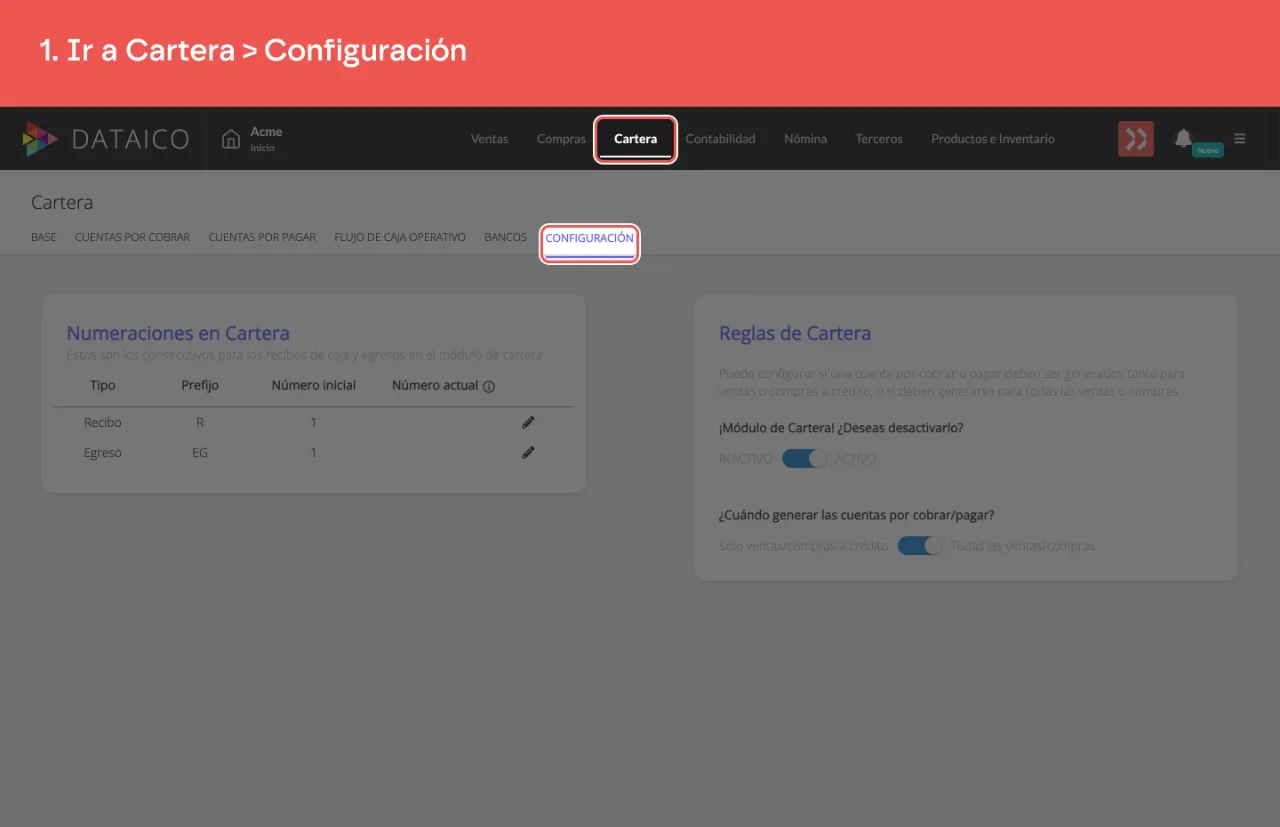The image size is (1280, 827).
Task: Switch to the CUENTAS POR COBRAR tab
Action: coord(132,238)
